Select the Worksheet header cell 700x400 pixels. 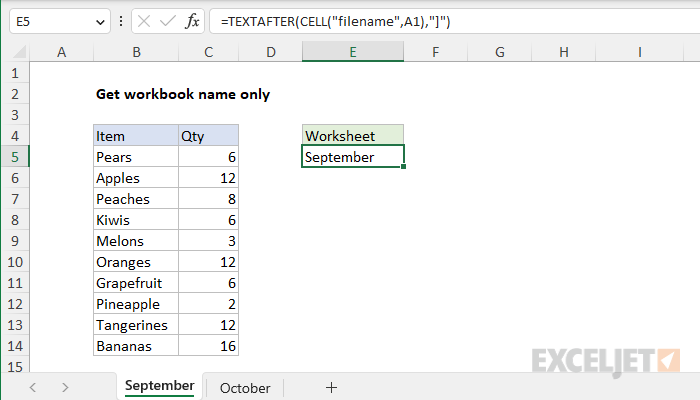[x=352, y=136]
